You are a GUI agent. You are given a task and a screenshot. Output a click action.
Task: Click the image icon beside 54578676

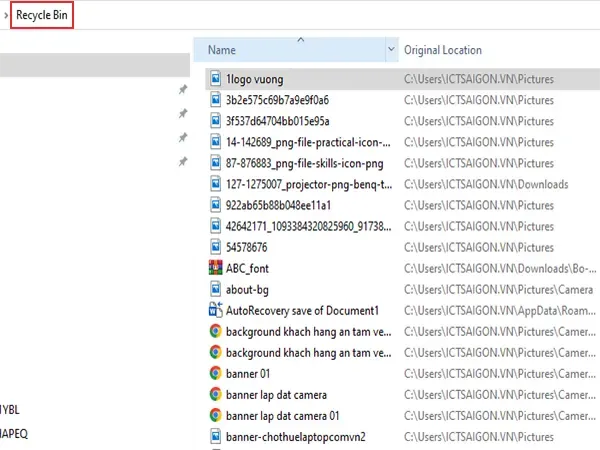click(215, 247)
